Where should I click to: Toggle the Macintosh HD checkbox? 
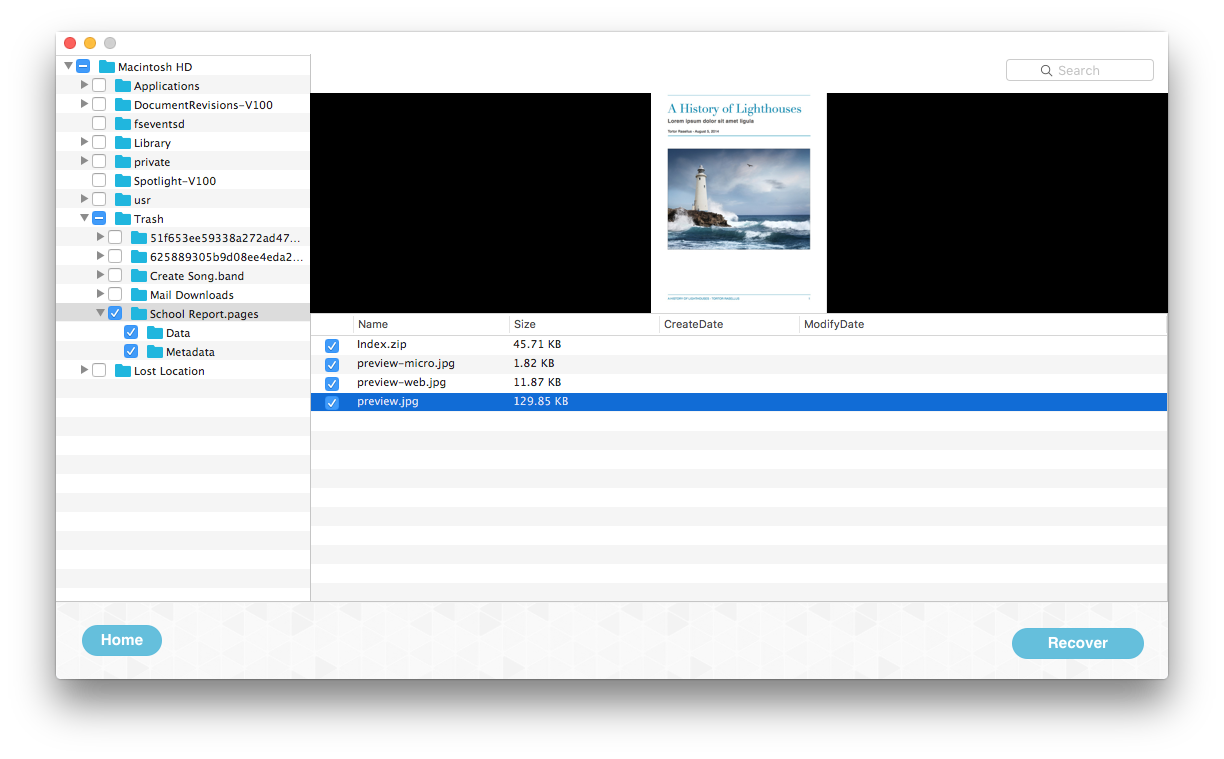[x=83, y=67]
